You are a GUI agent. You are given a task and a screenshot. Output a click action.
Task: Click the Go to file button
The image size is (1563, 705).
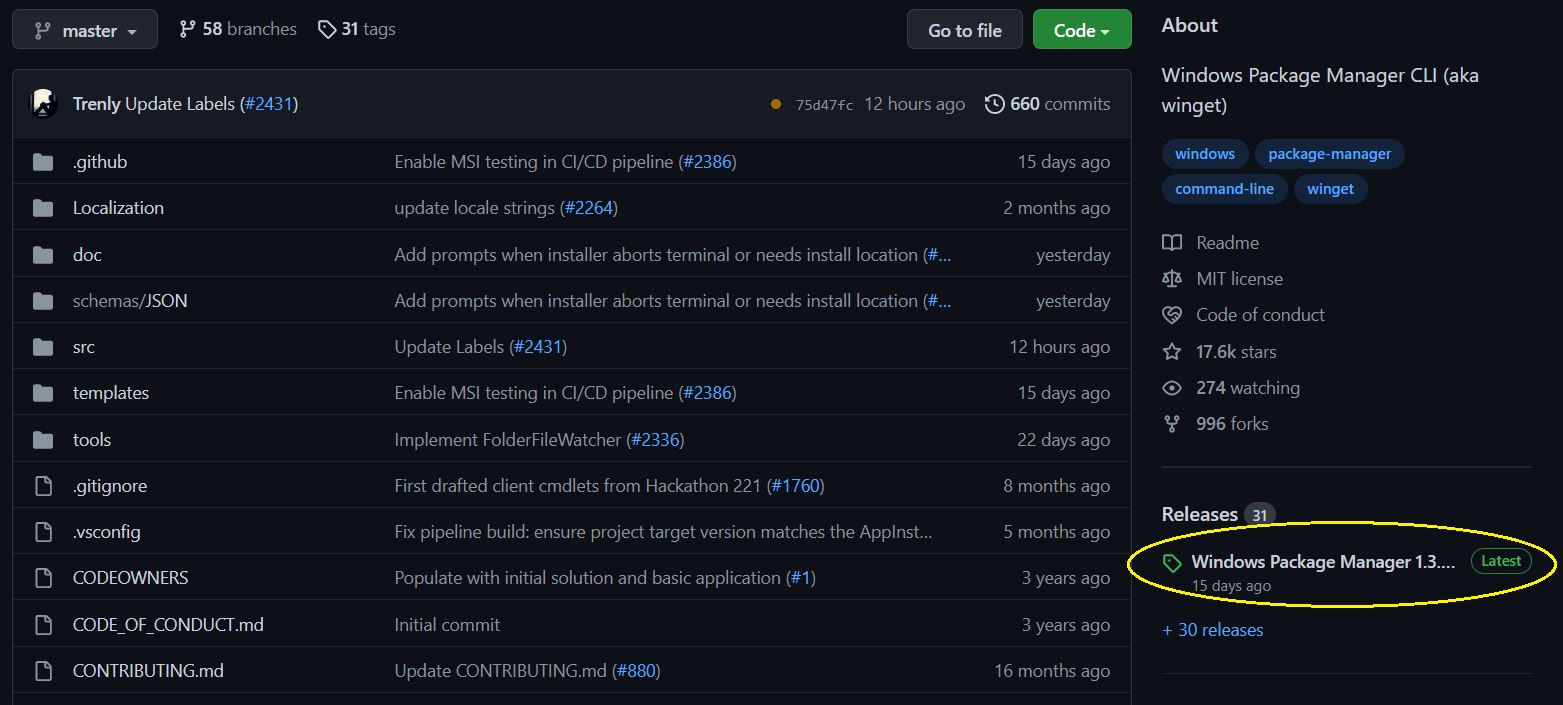click(x=965, y=30)
